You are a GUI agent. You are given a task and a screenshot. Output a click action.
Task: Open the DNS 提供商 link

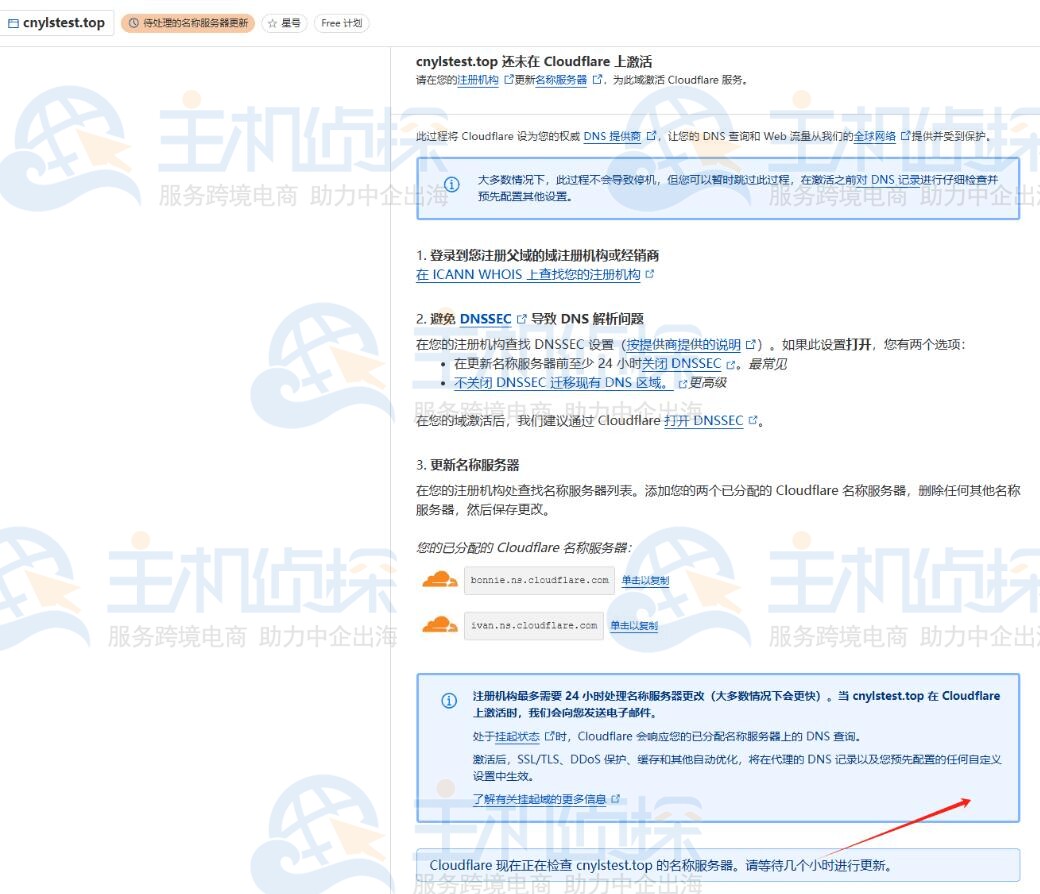point(612,136)
